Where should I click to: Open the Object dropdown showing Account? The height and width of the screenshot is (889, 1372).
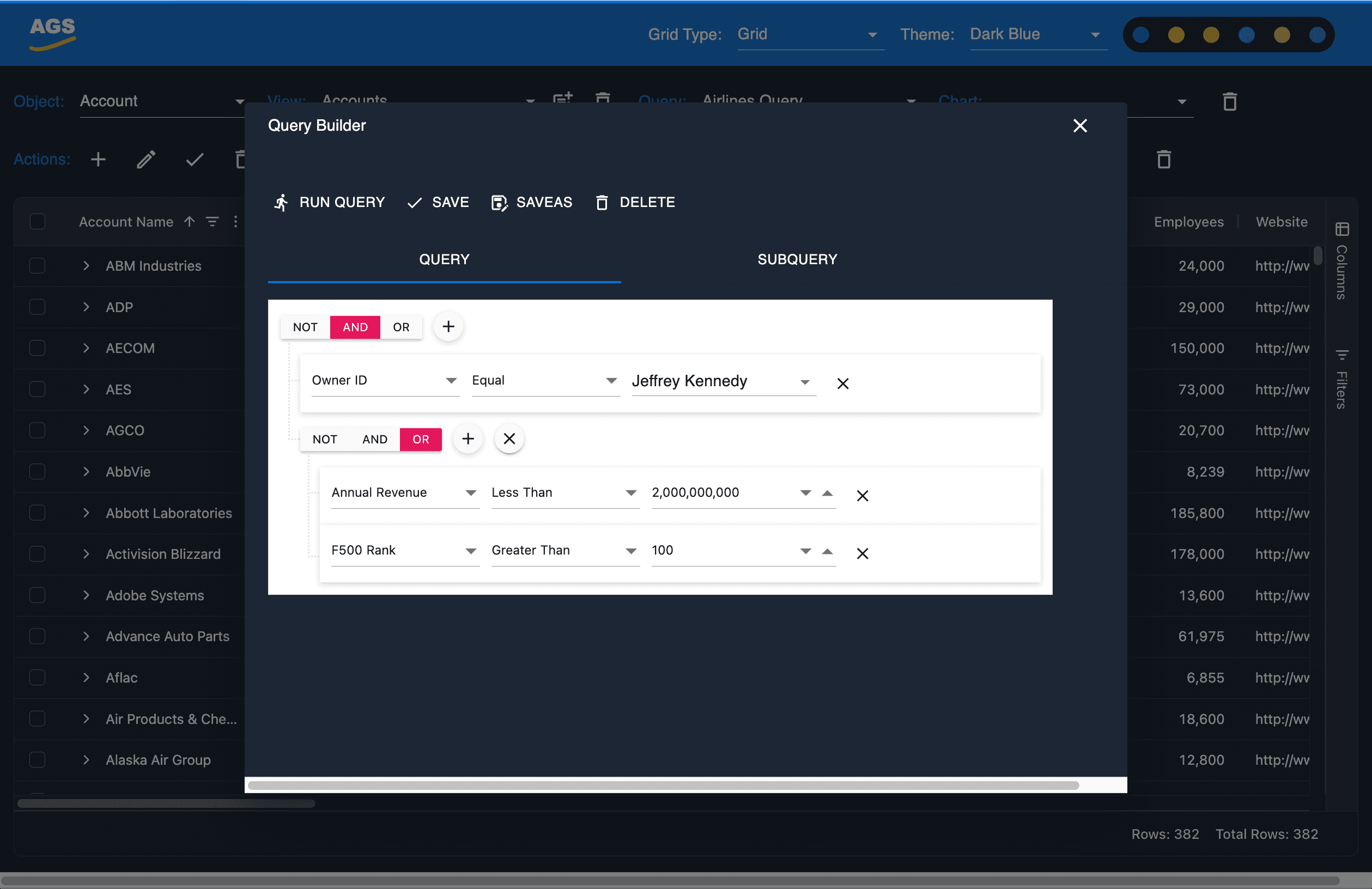click(162, 101)
